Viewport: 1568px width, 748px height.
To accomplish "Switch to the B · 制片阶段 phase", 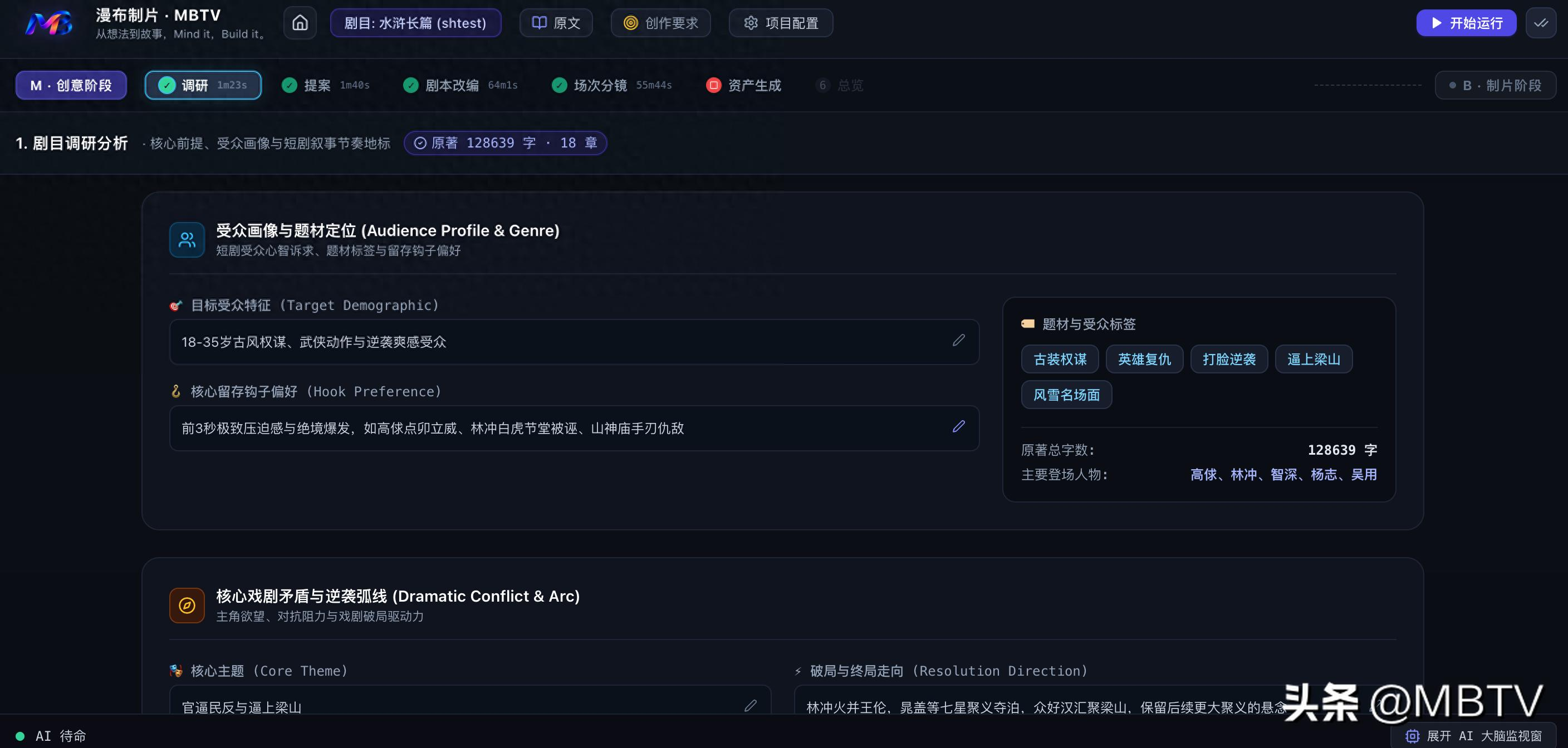I will click(x=1495, y=85).
